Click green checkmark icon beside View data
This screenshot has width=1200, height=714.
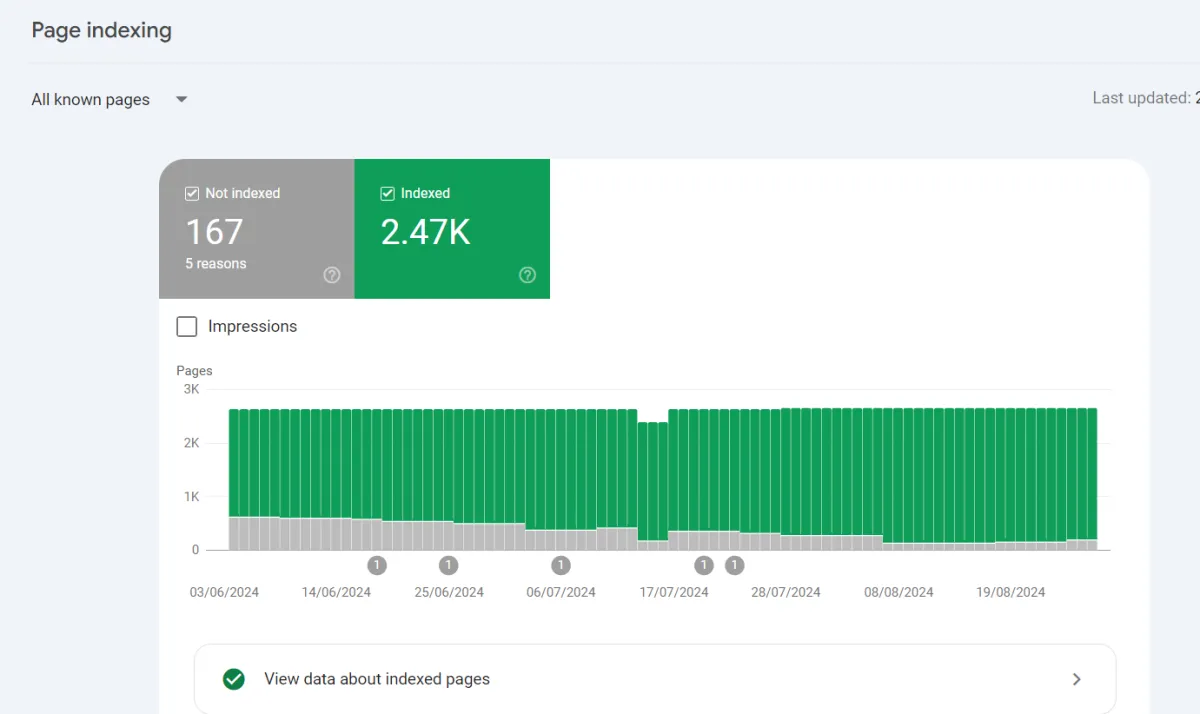tap(234, 679)
